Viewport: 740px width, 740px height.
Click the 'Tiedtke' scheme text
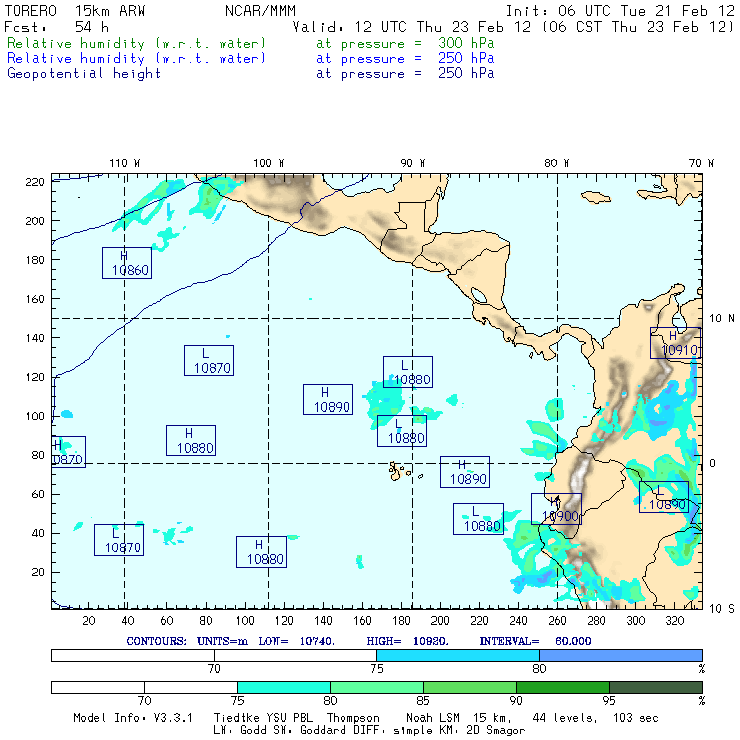click(236, 718)
